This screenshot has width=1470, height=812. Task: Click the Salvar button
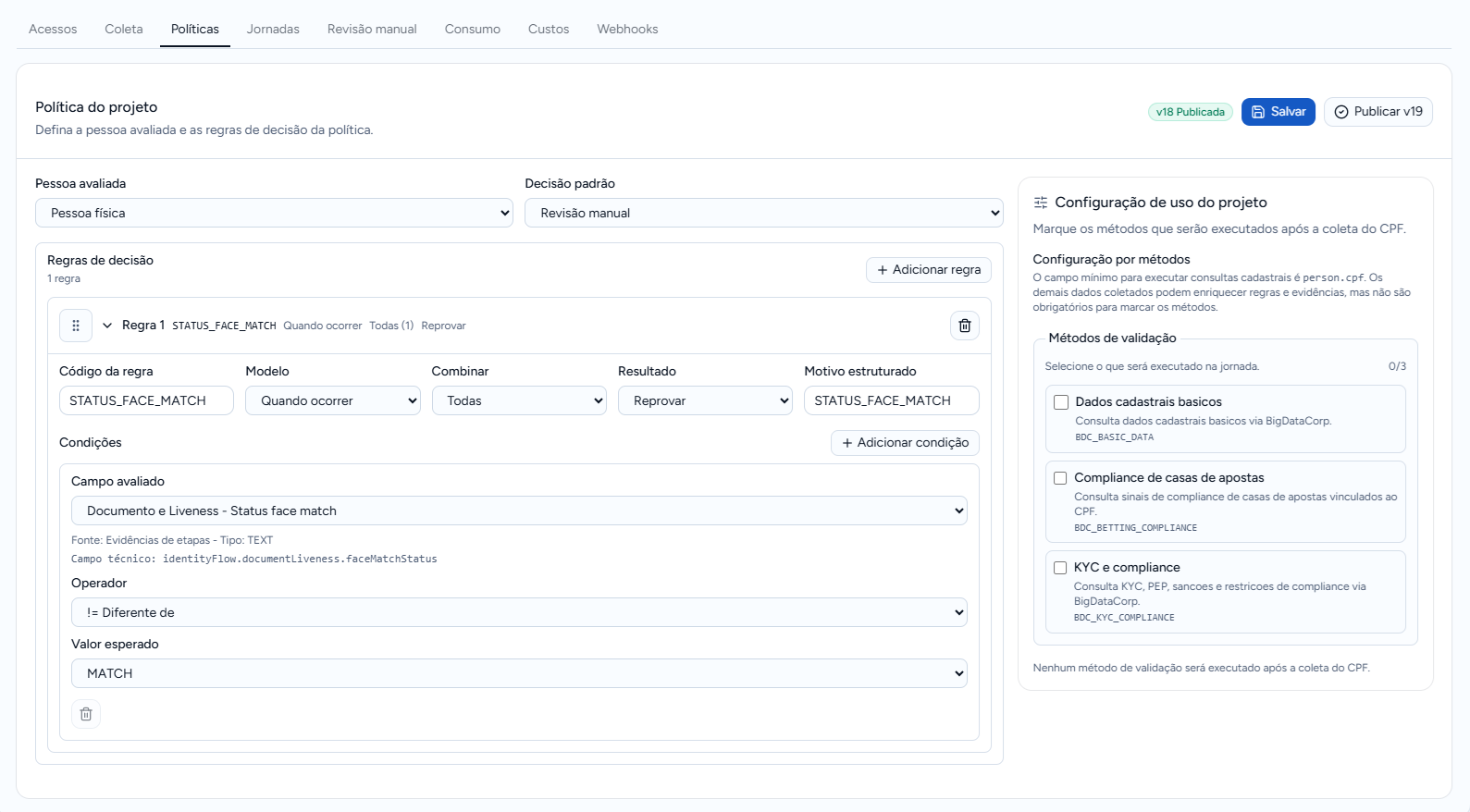[1279, 112]
